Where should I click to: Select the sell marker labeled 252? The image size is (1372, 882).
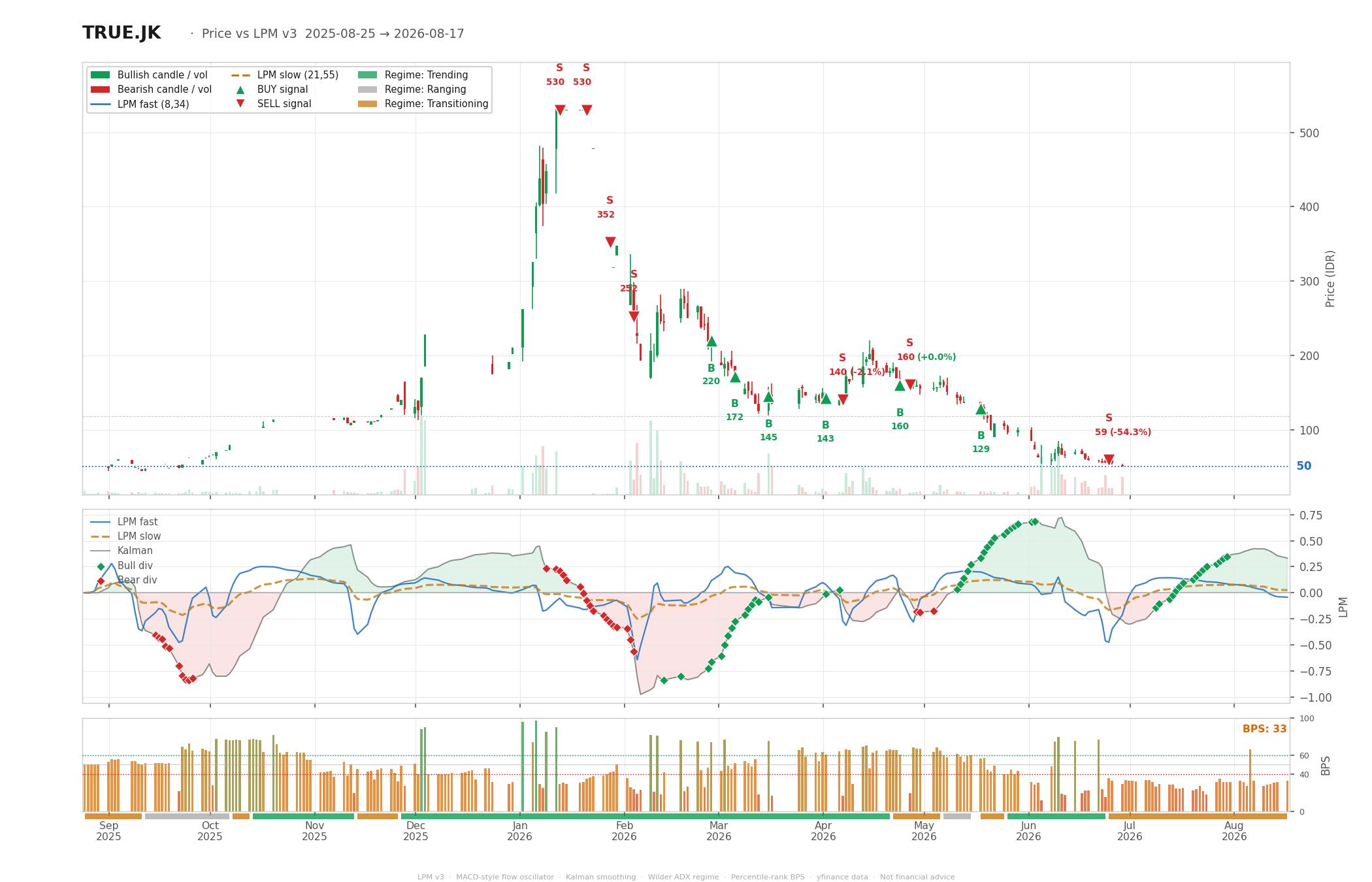pyautogui.click(x=634, y=317)
